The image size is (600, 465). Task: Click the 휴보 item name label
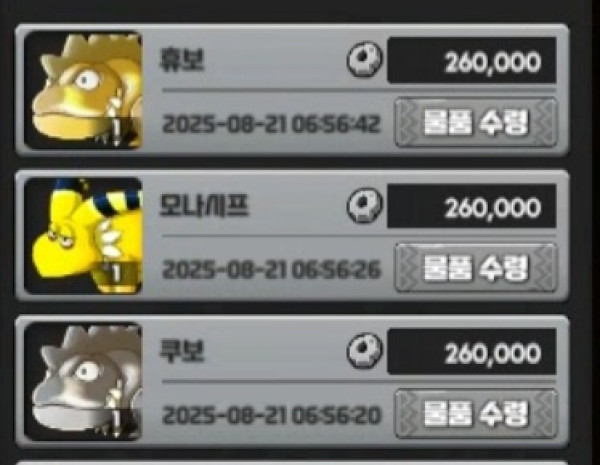[x=182, y=60]
